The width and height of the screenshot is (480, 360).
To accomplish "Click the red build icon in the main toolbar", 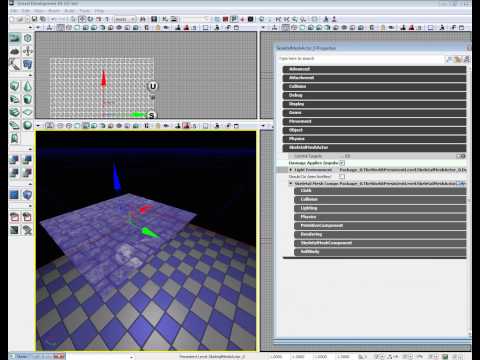I will coord(226,19).
